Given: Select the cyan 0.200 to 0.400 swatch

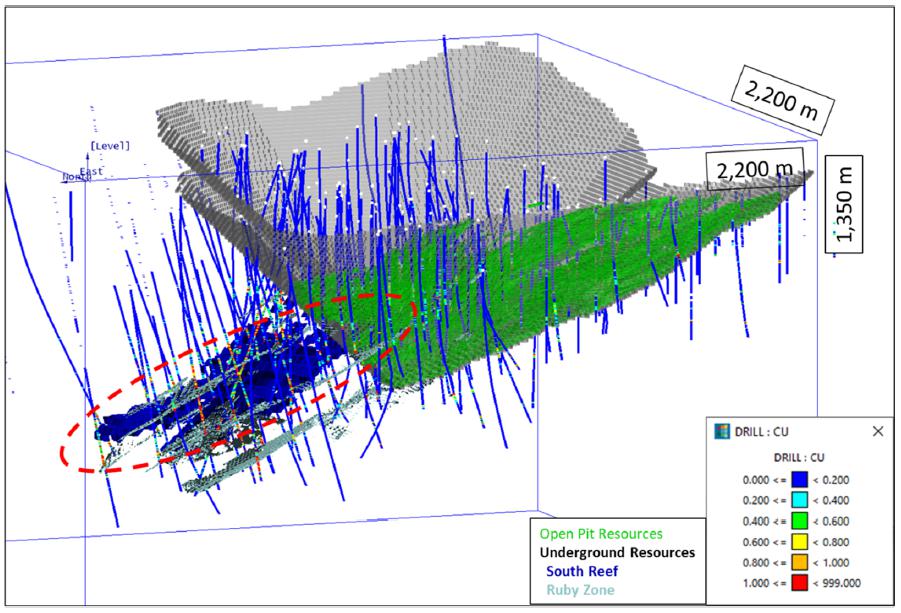Looking at the screenshot, I should click(799, 500).
